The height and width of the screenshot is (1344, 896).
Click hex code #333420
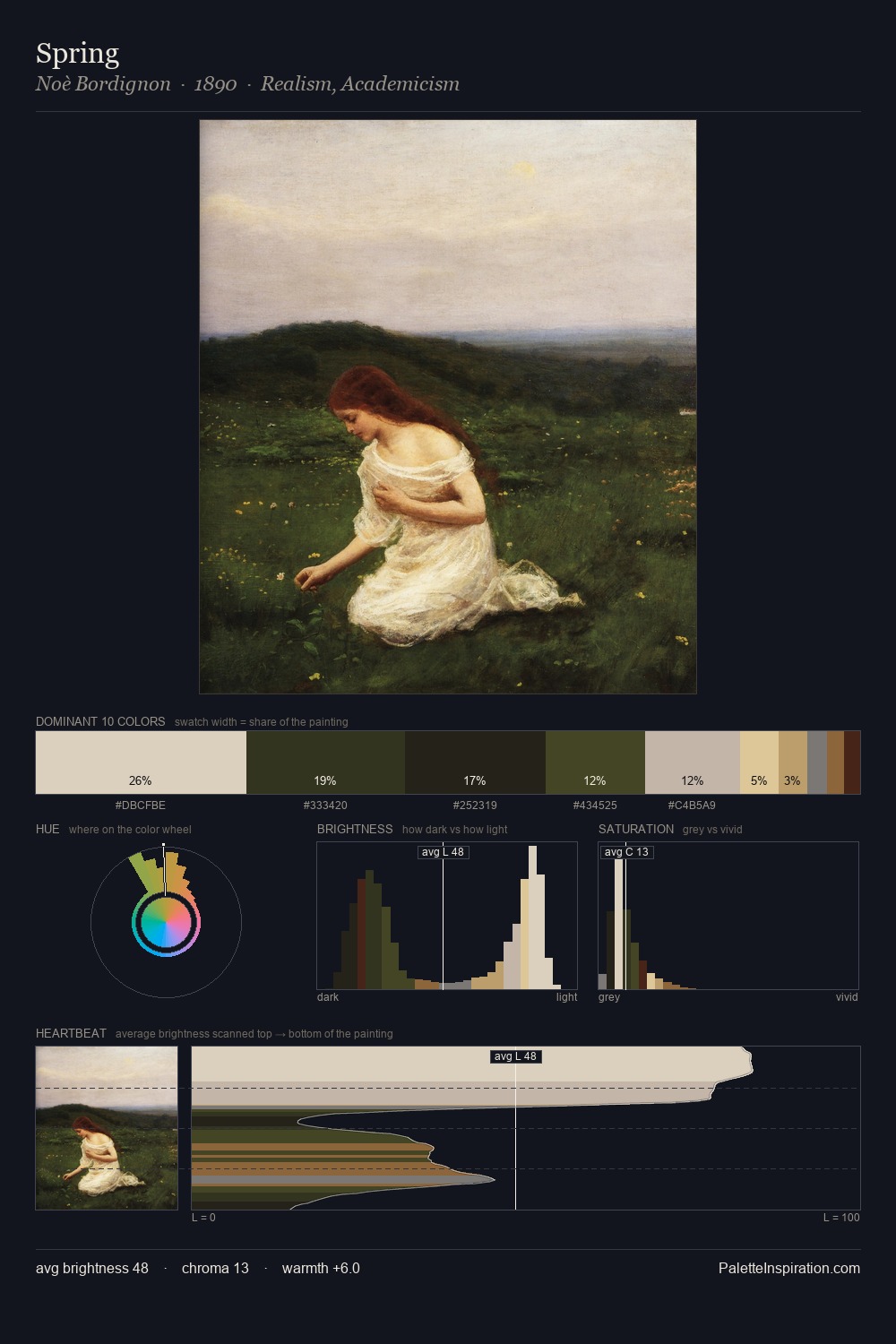325,806
